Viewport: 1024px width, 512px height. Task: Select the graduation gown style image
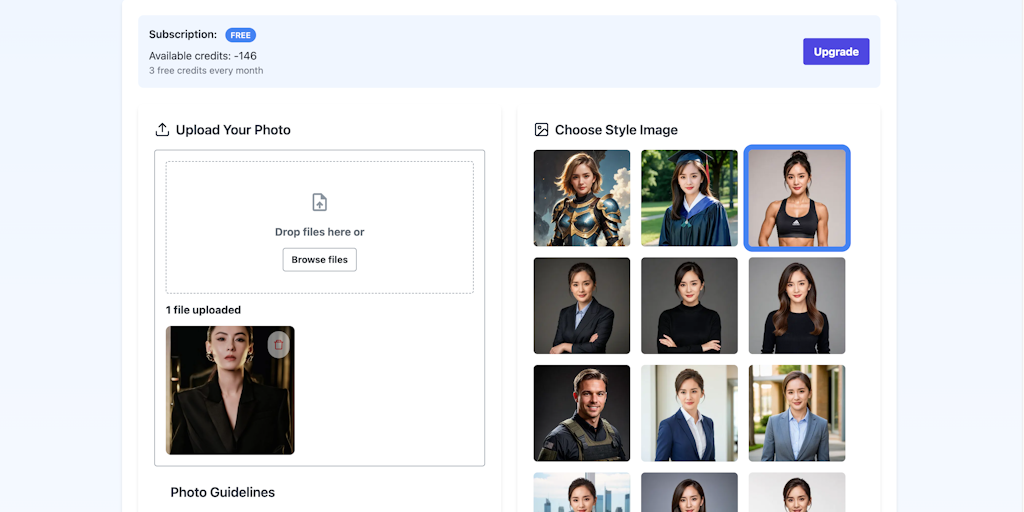pos(689,198)
